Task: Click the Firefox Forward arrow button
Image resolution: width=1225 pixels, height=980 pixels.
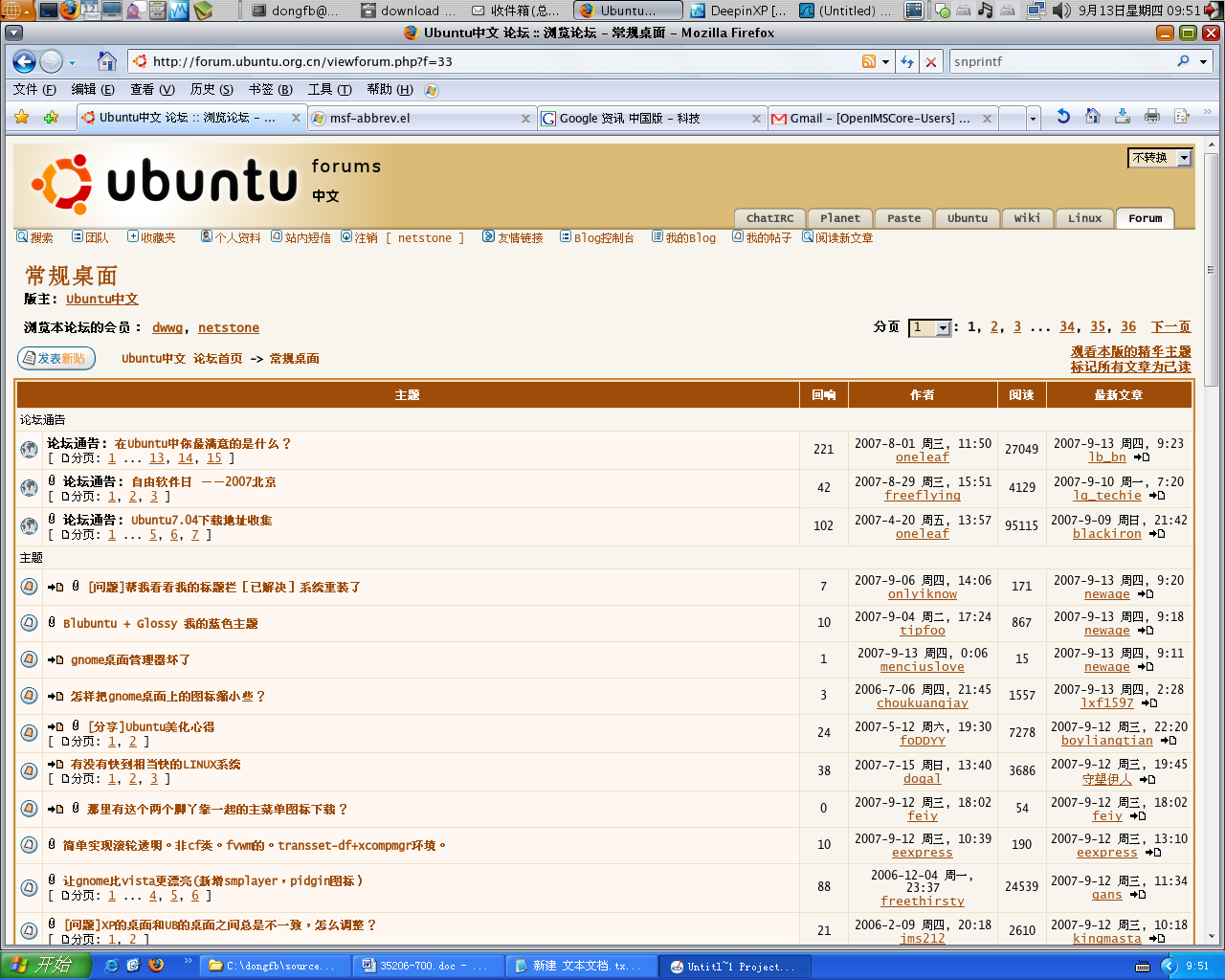Action: pos(52,61)
